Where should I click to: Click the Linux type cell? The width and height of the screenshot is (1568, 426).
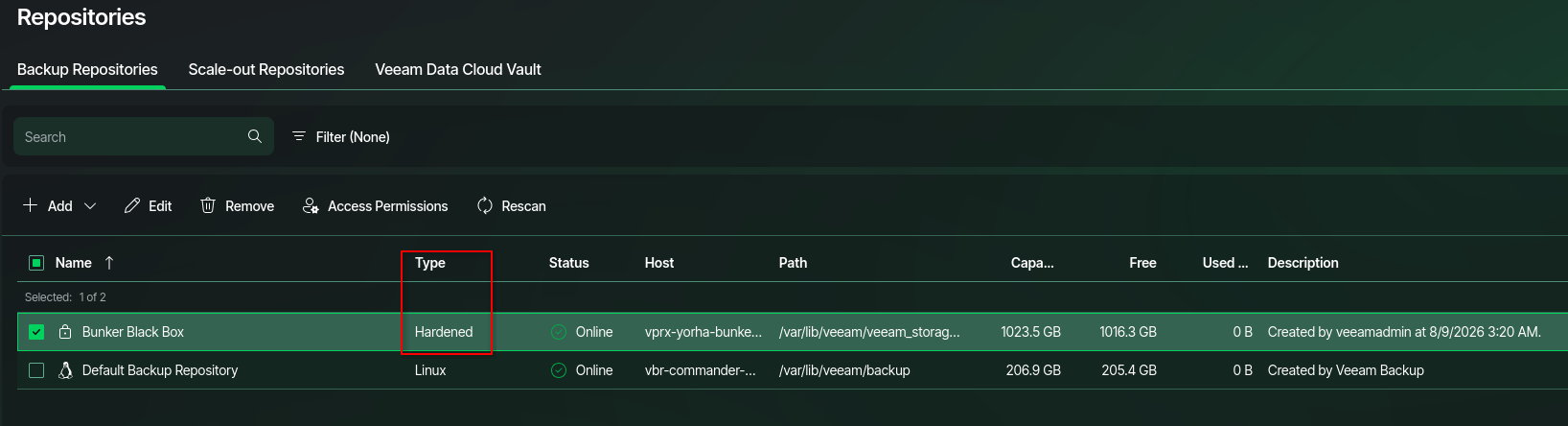(430, 370)
